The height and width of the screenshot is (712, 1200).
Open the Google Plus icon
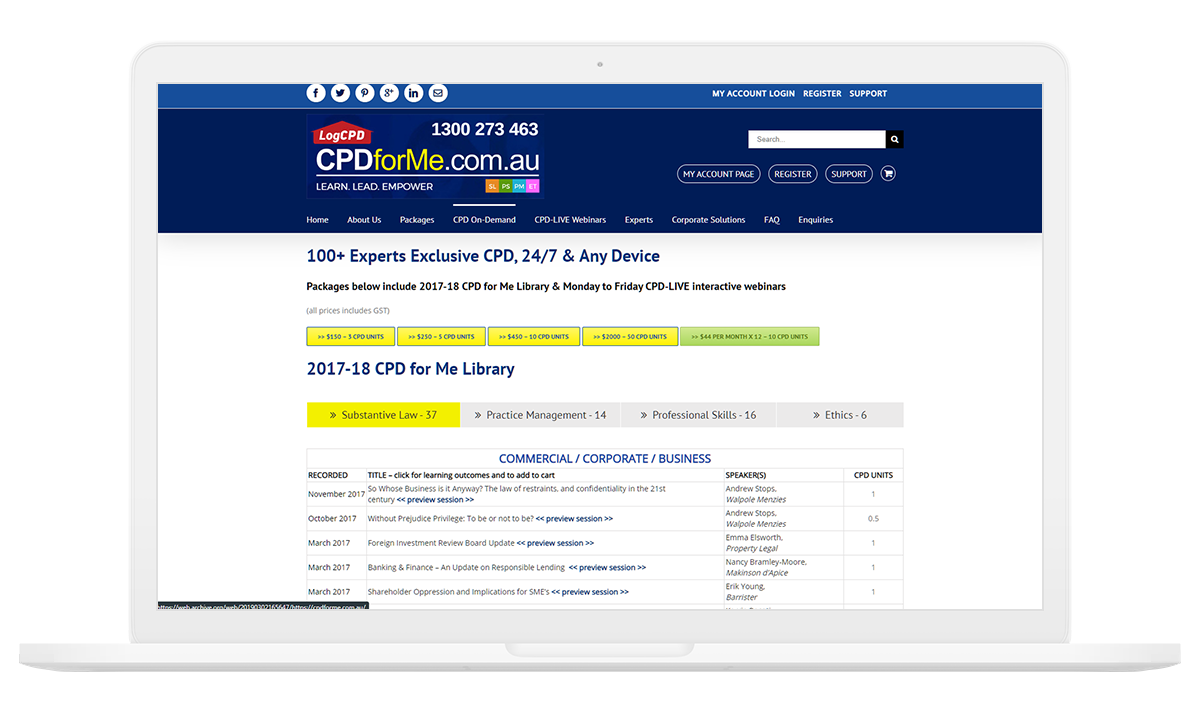(389, 93)
